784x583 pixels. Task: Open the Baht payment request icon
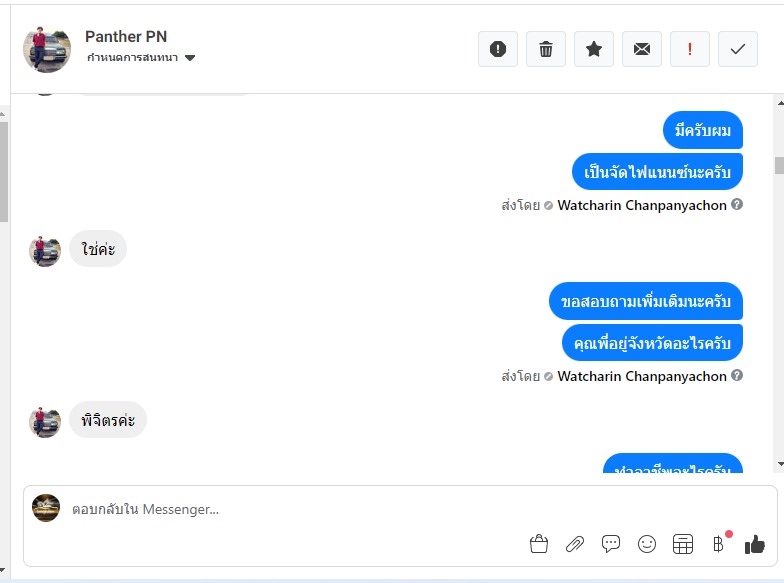[720, 542]
